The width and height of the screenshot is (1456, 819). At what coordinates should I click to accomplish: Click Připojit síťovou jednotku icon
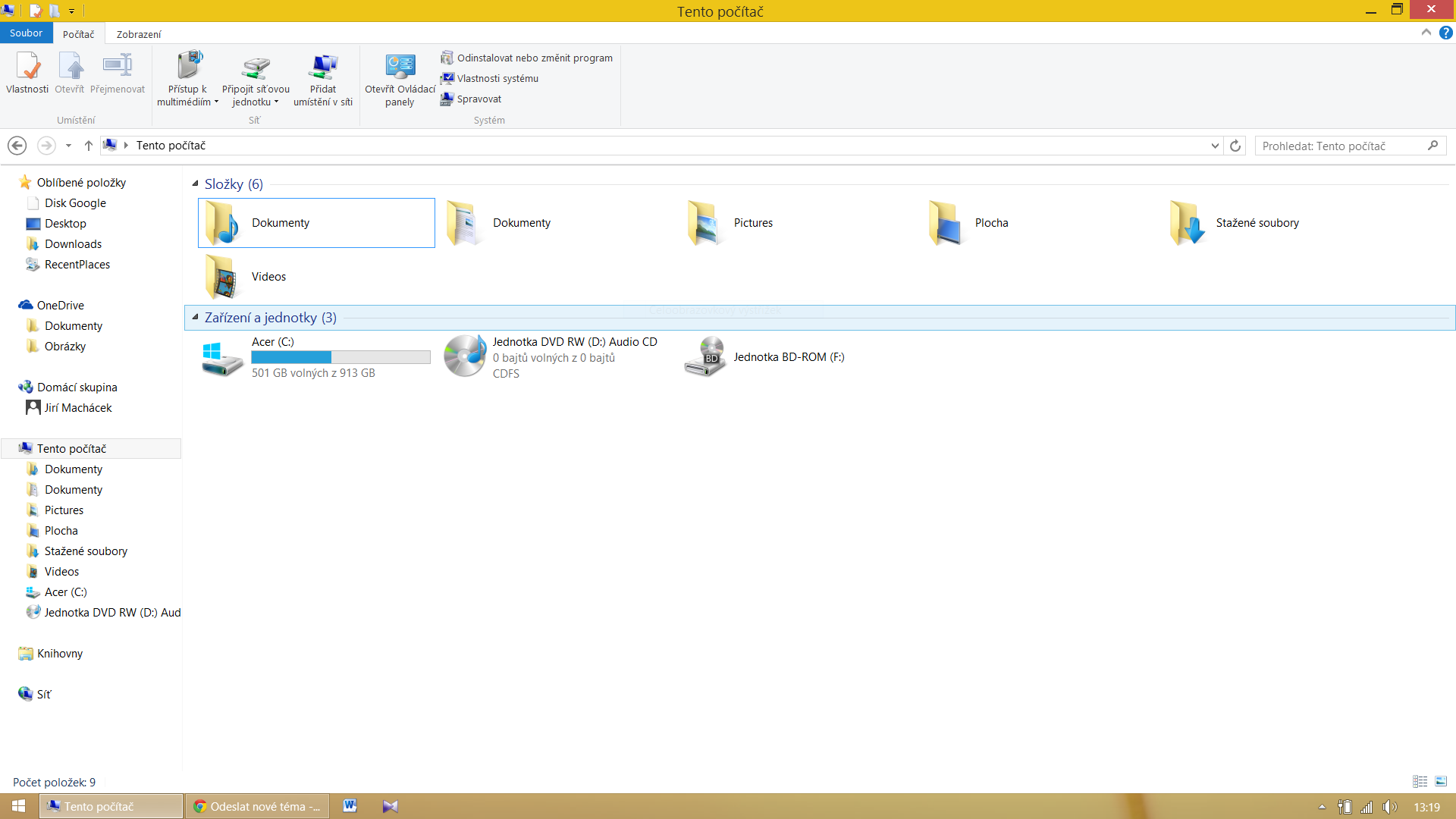click(256, 67)
